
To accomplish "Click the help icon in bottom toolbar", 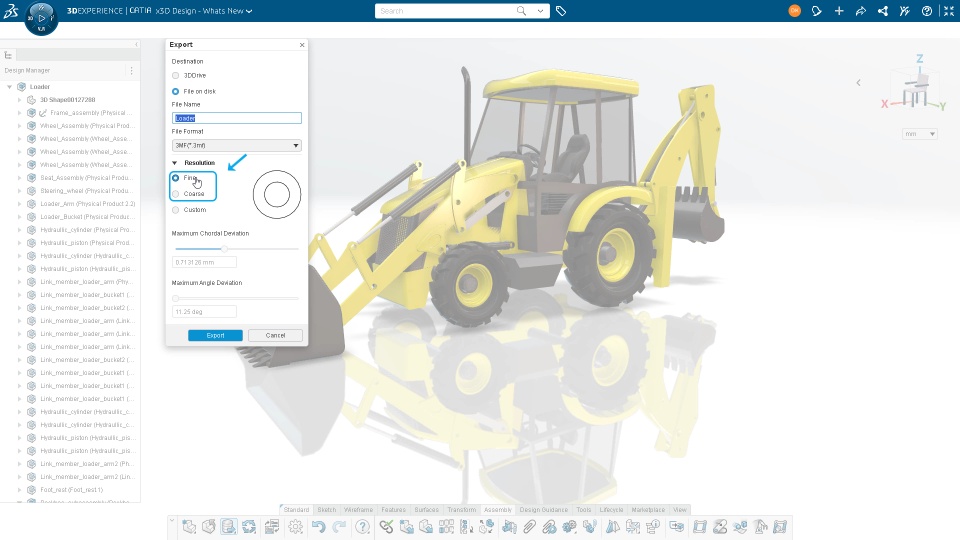I will point(362,527).
